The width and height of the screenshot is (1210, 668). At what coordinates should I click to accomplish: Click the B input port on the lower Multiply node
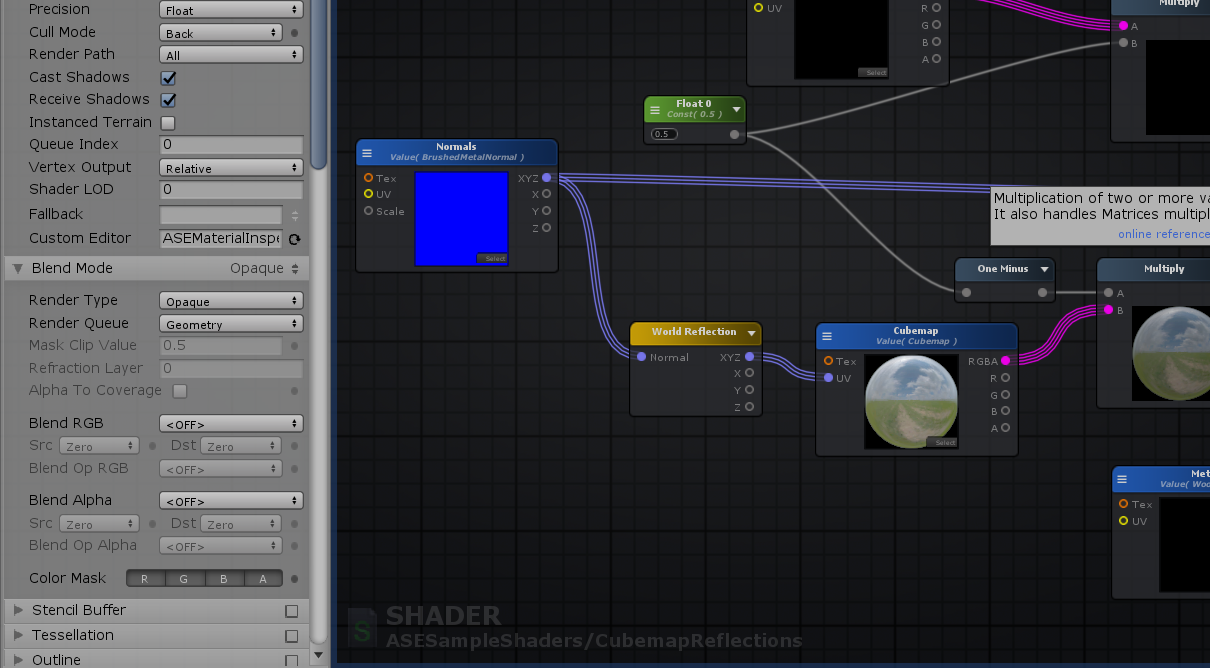coord(1109,310)
